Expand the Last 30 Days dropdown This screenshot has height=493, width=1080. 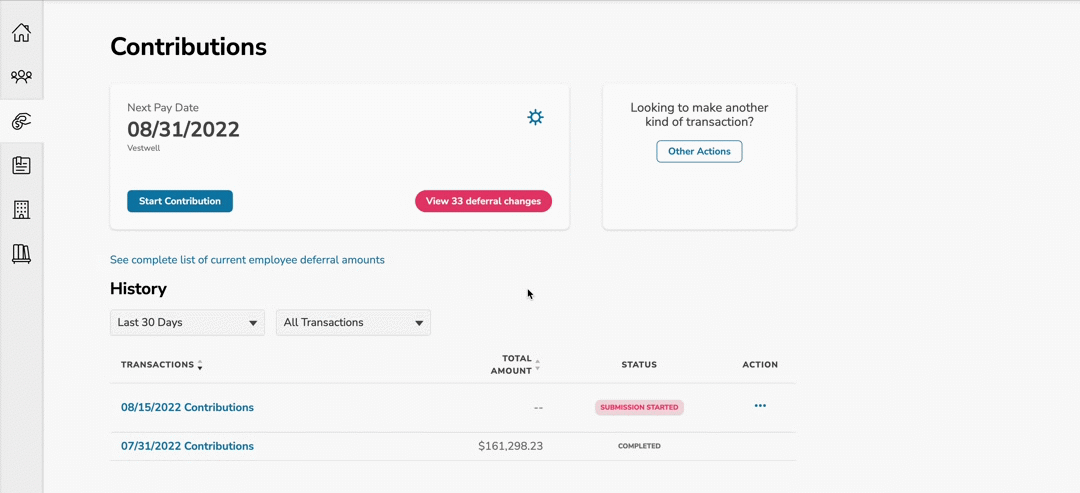187,323
